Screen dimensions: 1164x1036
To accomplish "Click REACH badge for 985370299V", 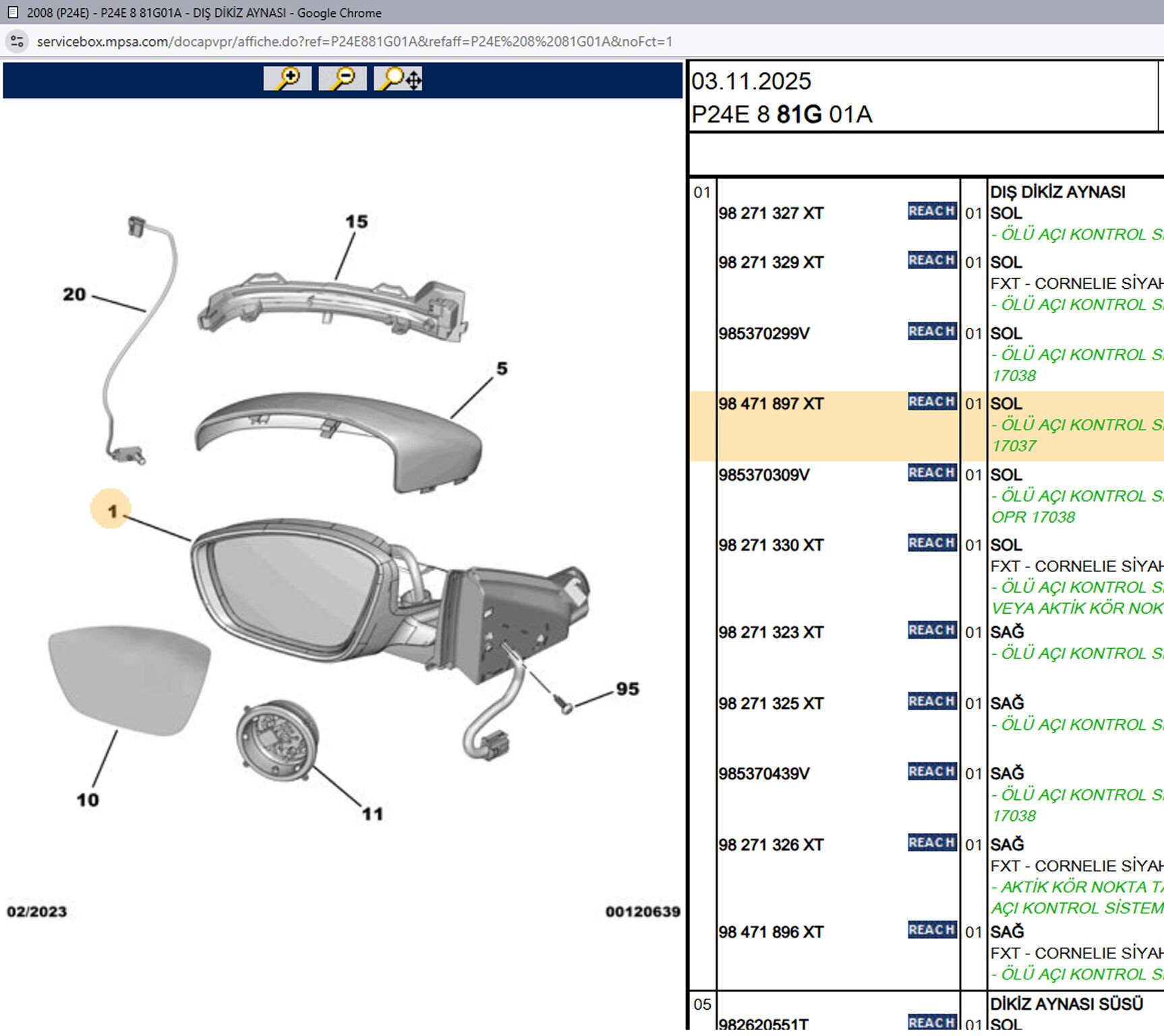I will pos(931,331).
